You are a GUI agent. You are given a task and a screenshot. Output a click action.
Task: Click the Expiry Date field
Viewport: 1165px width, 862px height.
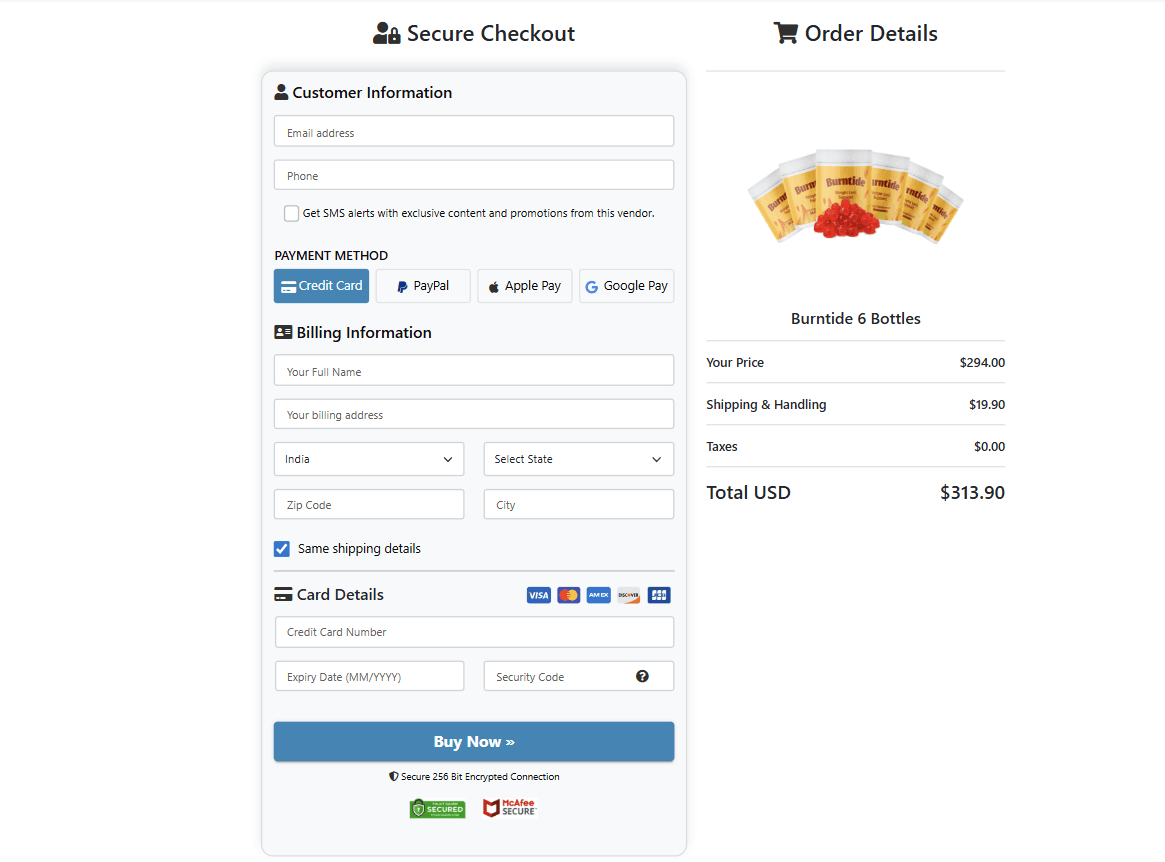tap(370, 676)
